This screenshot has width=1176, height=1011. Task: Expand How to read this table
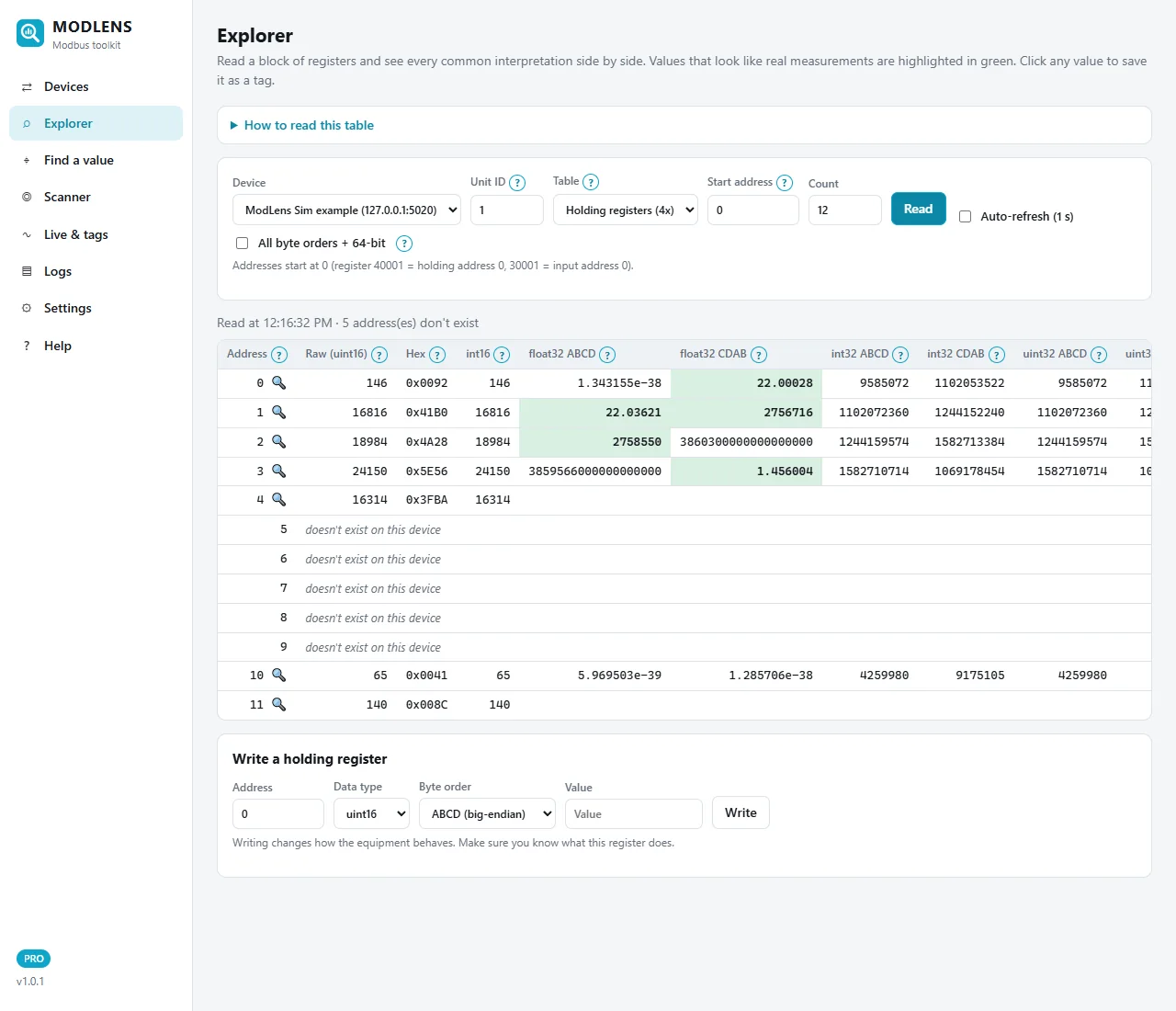pyautogui.click(x=309, y=125)
